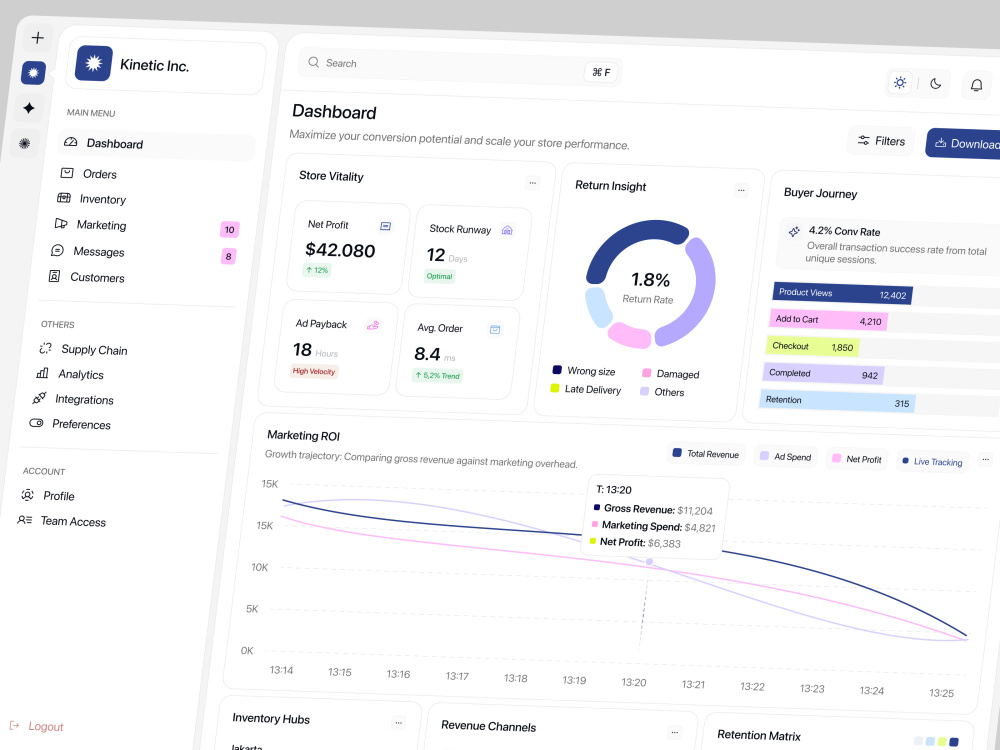Toggle Net Profit series legend

click(857, 459)
